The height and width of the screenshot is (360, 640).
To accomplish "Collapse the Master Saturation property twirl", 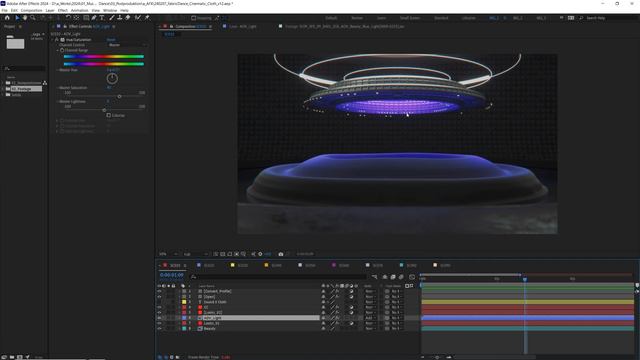I will click(57, 88).
